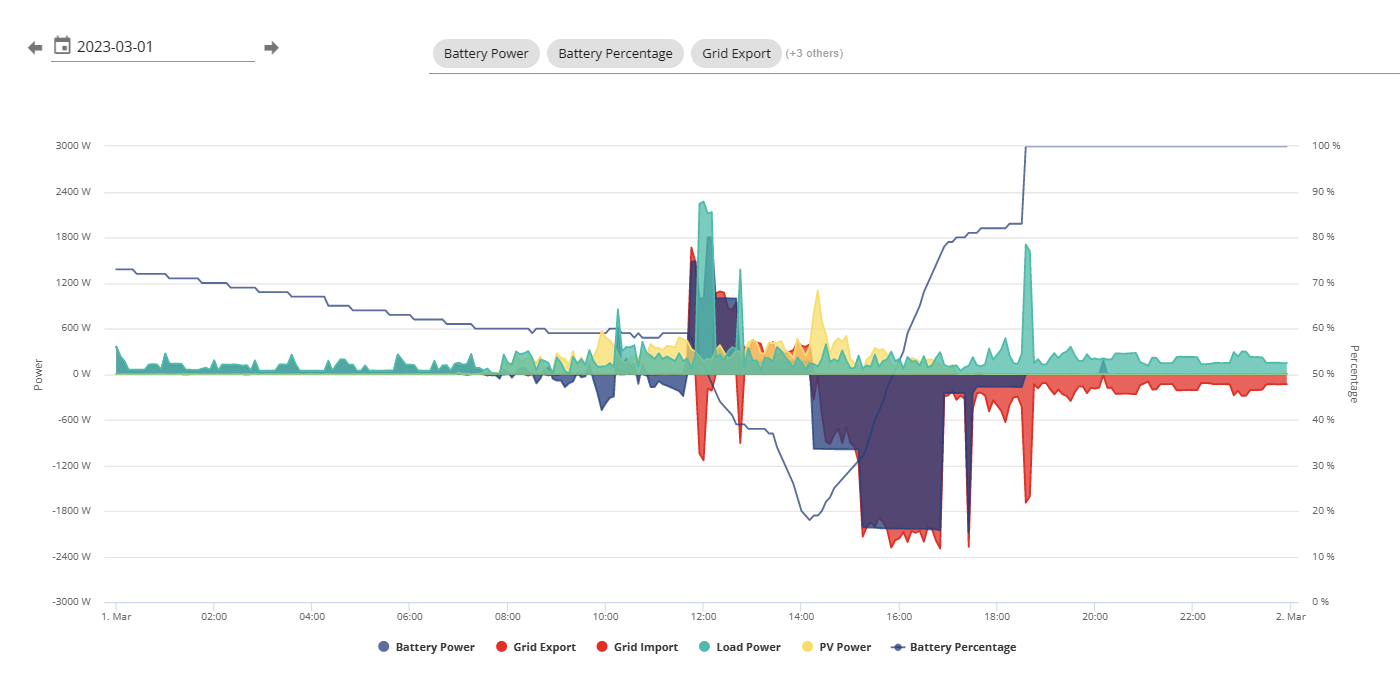This screenshot has height=681, width=1400.
Task: Hide the PV Power legend entry
Action: tap(837, 647)
